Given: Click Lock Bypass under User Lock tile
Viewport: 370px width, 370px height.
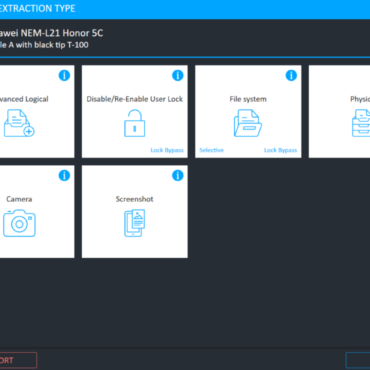Looking at the screenshot, I should point(167,150).
